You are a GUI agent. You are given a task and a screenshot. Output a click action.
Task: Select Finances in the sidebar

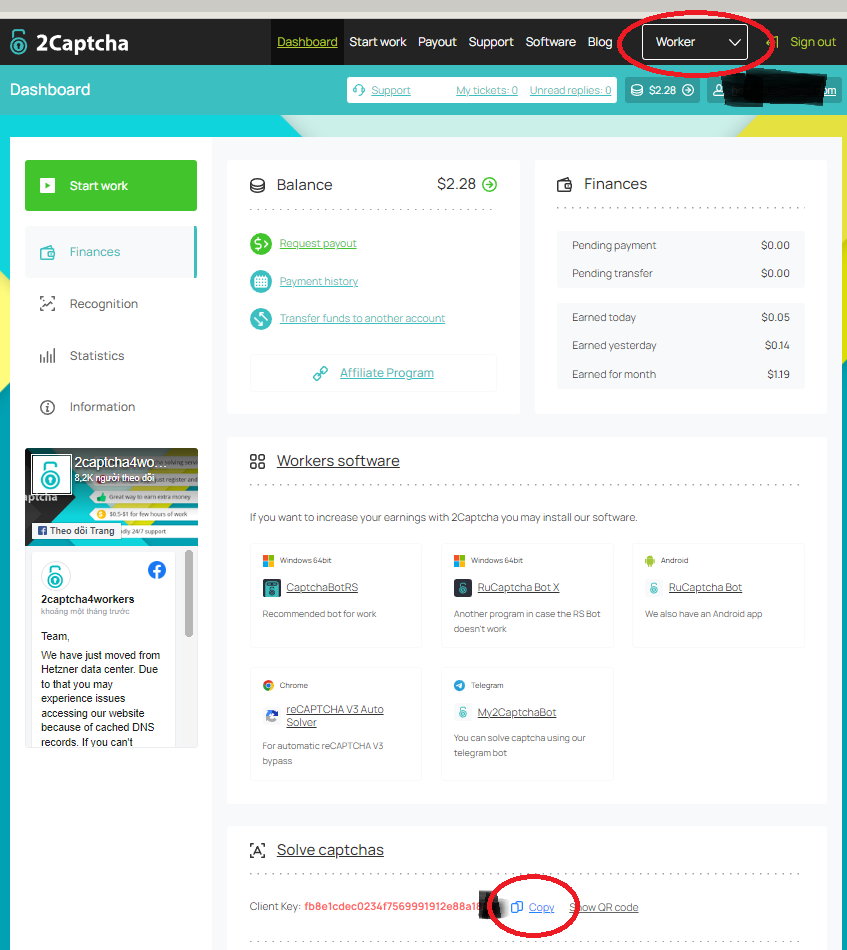[x=111, y=252]
